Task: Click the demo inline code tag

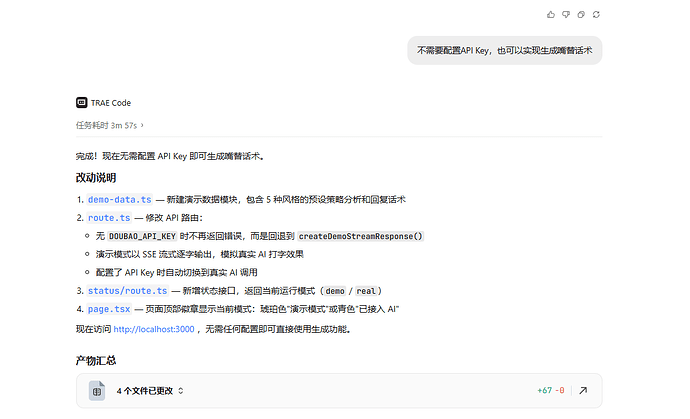Action: 335,291
